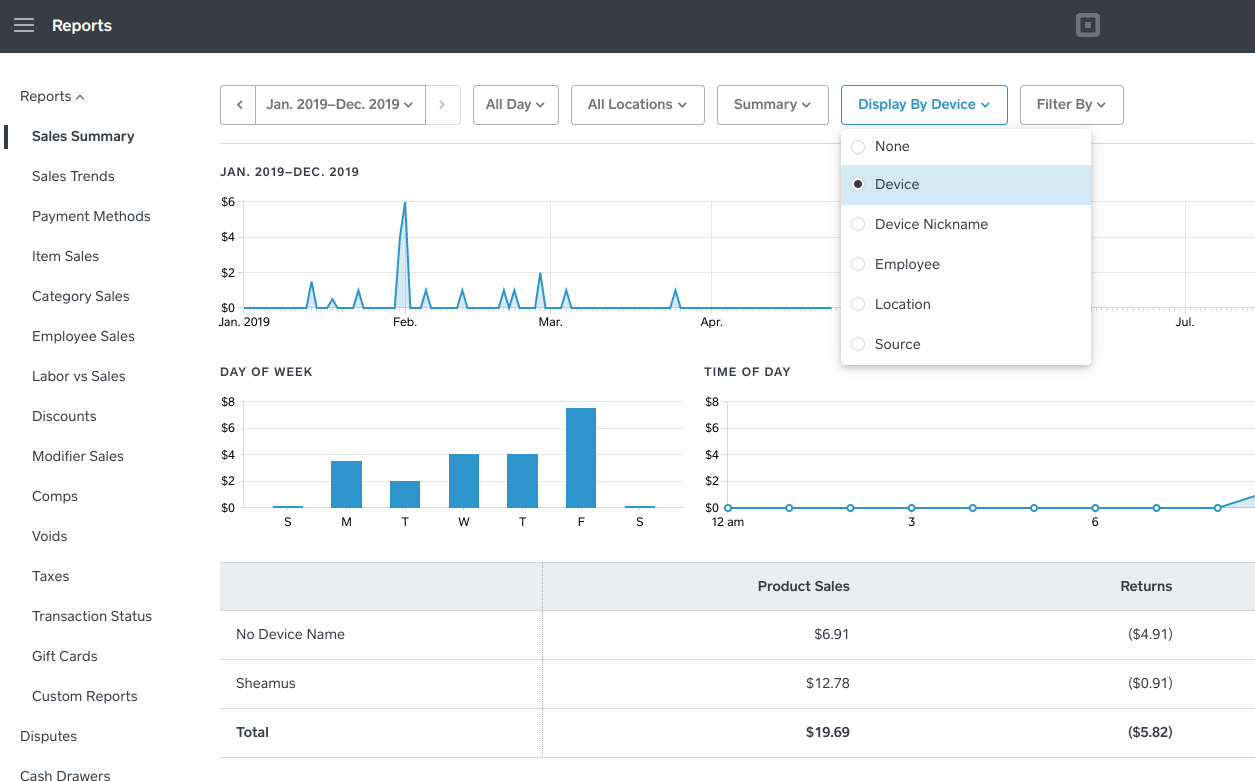This screenshot has width=1255, height=781.
Task: Collapse the Reports sidebar section
Action: click(x=52, y=97)
